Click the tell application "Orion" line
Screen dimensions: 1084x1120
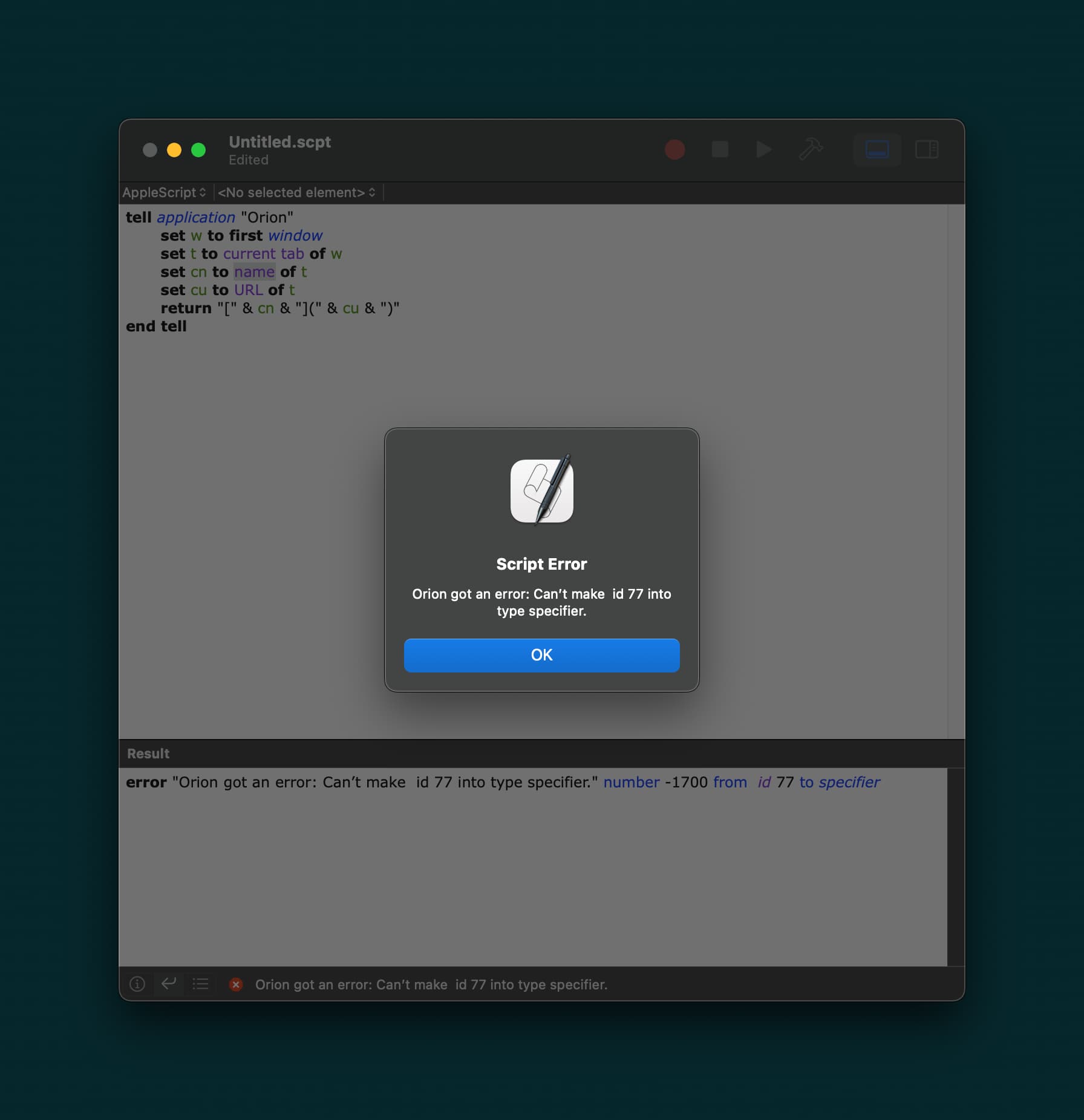(209, 217)
